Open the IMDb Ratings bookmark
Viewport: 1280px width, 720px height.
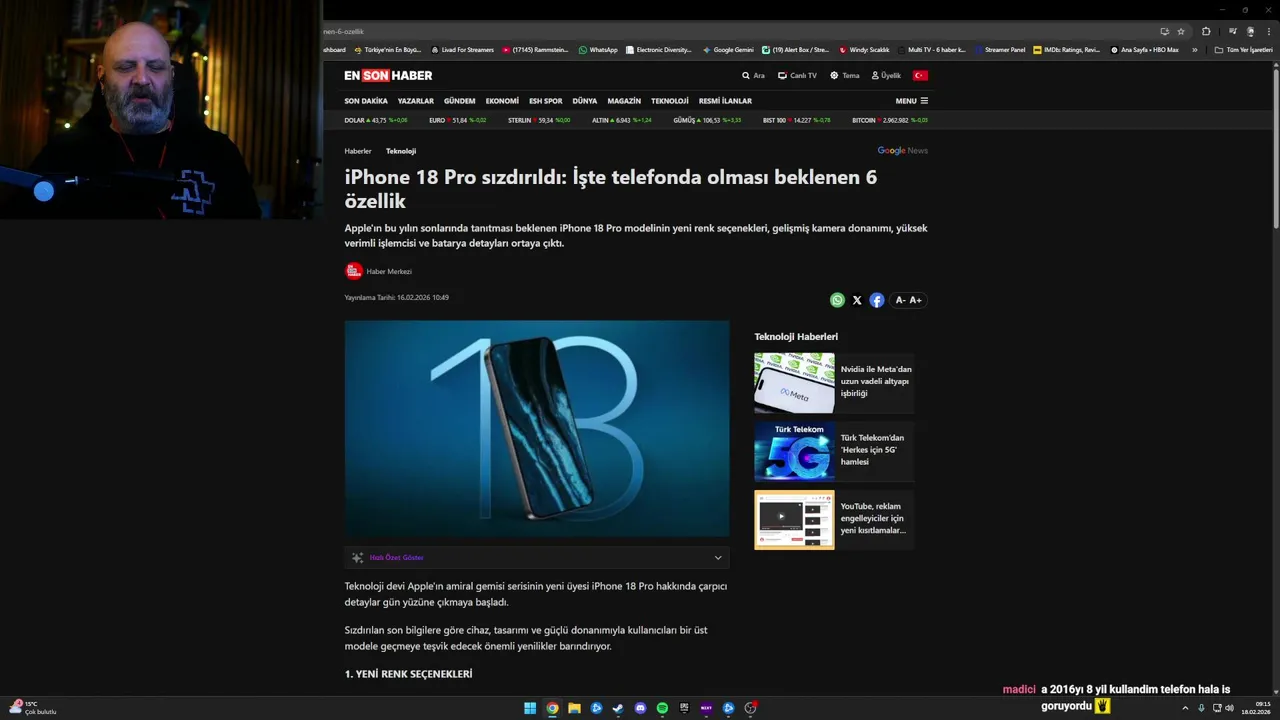[x=1067, y=50]
